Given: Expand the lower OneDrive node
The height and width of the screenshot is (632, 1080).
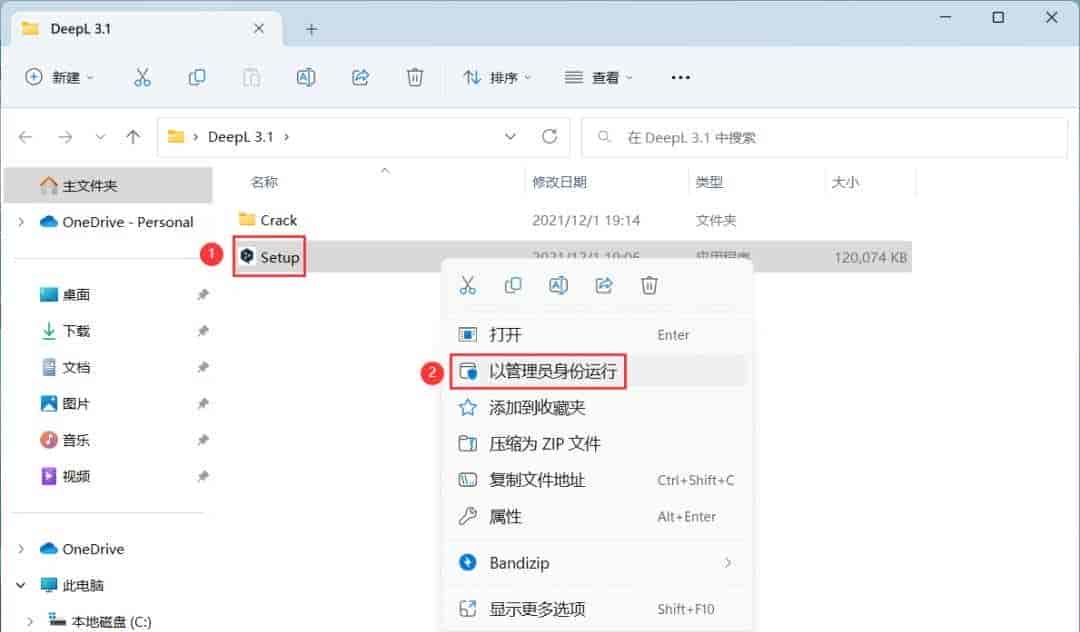Looking at the screenshot, I should 21,549.
